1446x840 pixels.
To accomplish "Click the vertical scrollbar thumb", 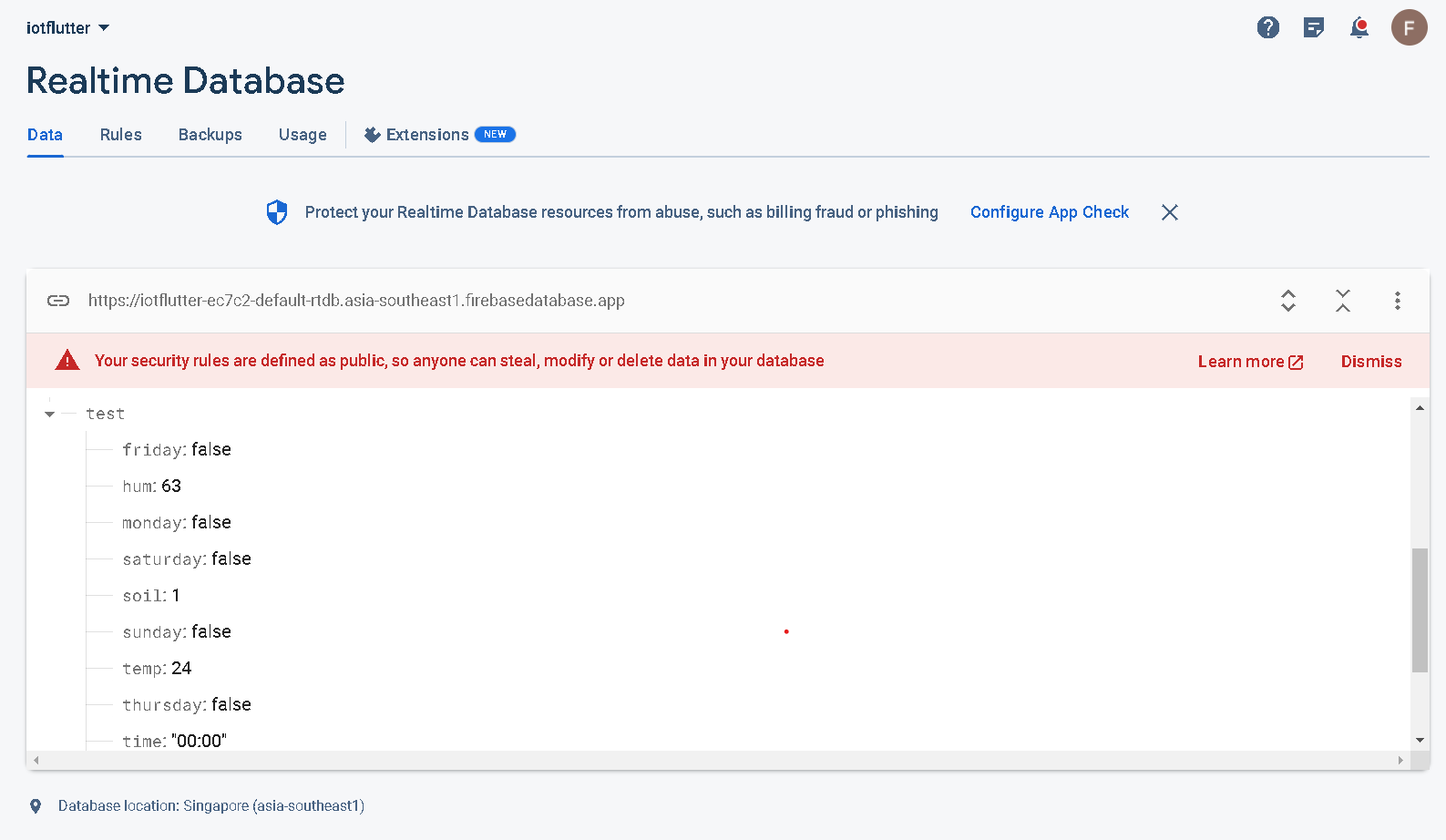I will [1420, 610].
